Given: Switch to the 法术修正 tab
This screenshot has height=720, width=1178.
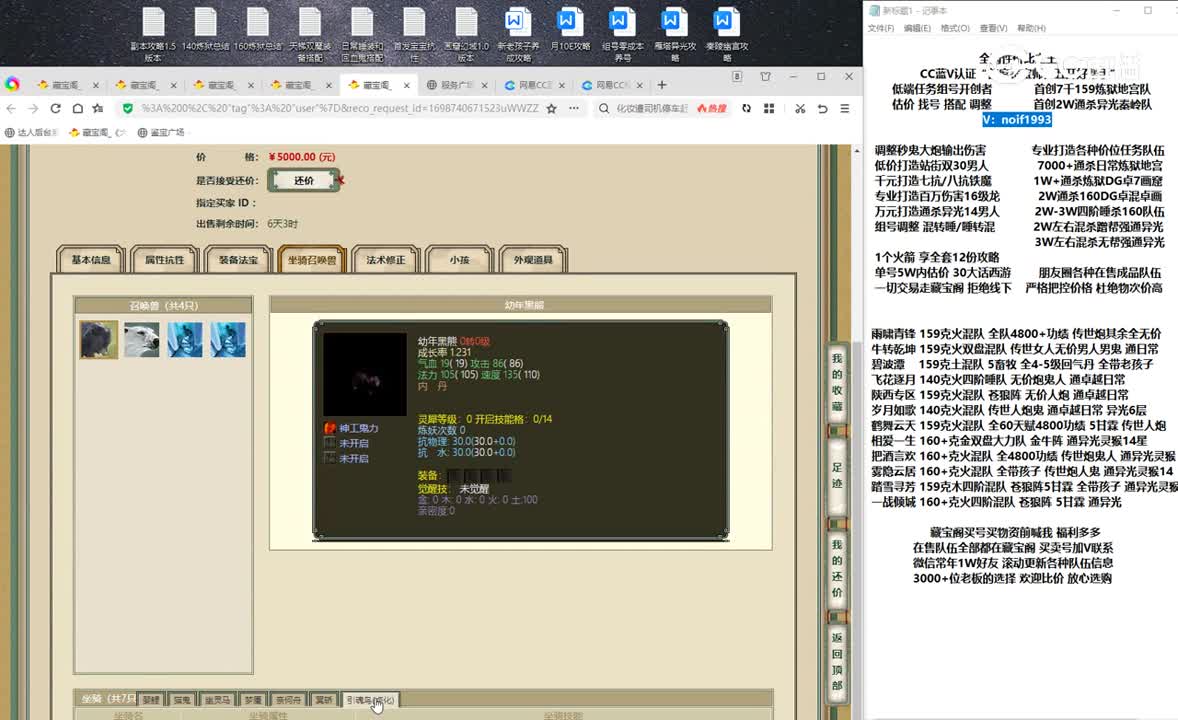Looking at the screenshot, I should pos(385,260).
